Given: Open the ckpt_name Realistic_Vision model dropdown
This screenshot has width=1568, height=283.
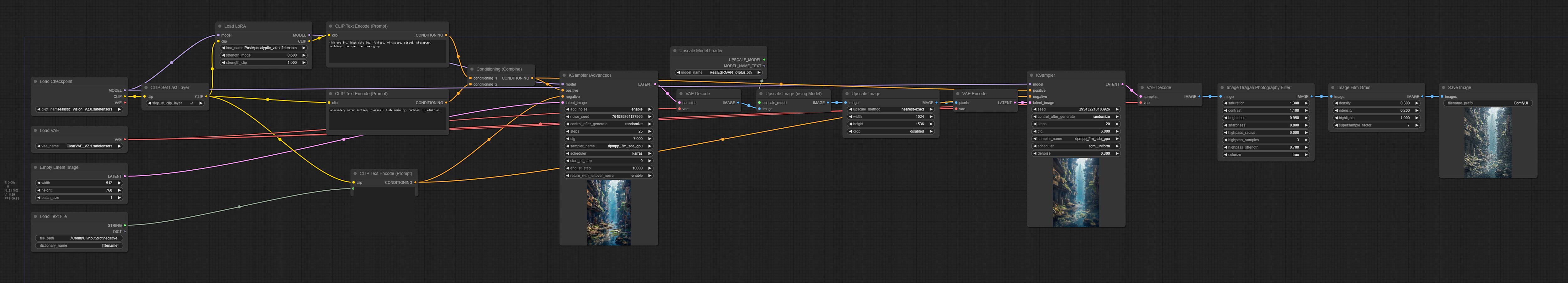Looking at the screenshot, I should [x=80, y=109].
